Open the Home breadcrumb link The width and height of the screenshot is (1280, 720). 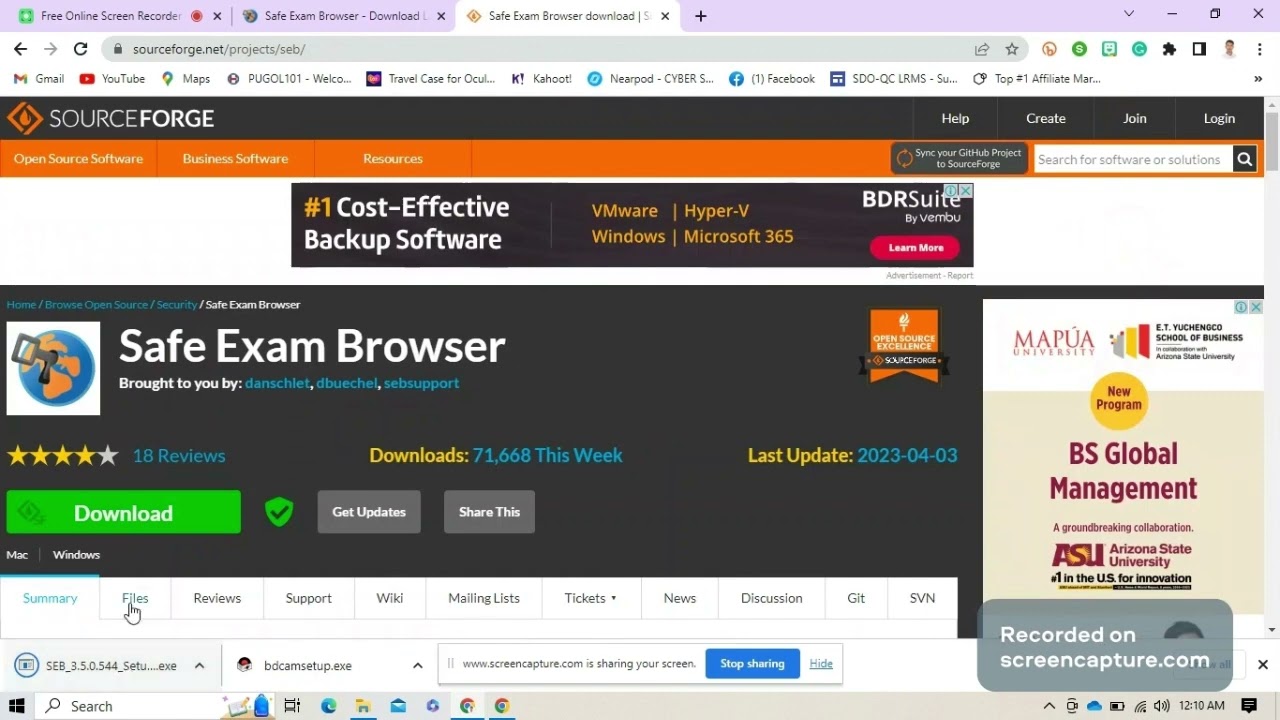click(x=21, y=304)
